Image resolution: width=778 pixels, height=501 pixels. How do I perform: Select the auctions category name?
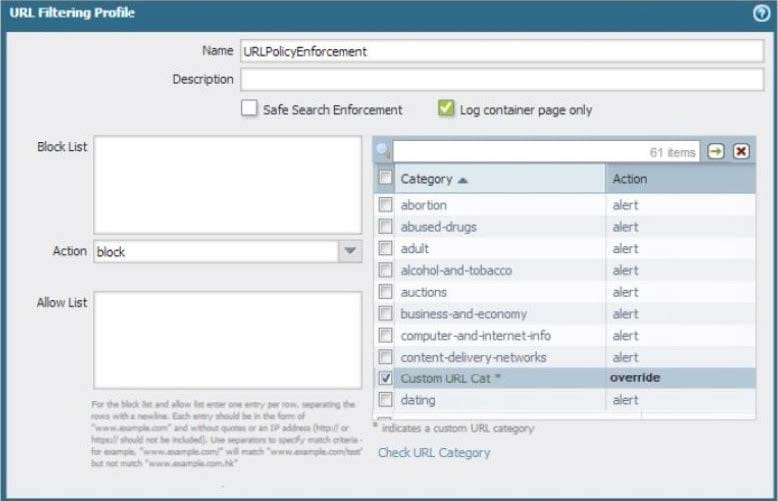click(x=423, y=292)
